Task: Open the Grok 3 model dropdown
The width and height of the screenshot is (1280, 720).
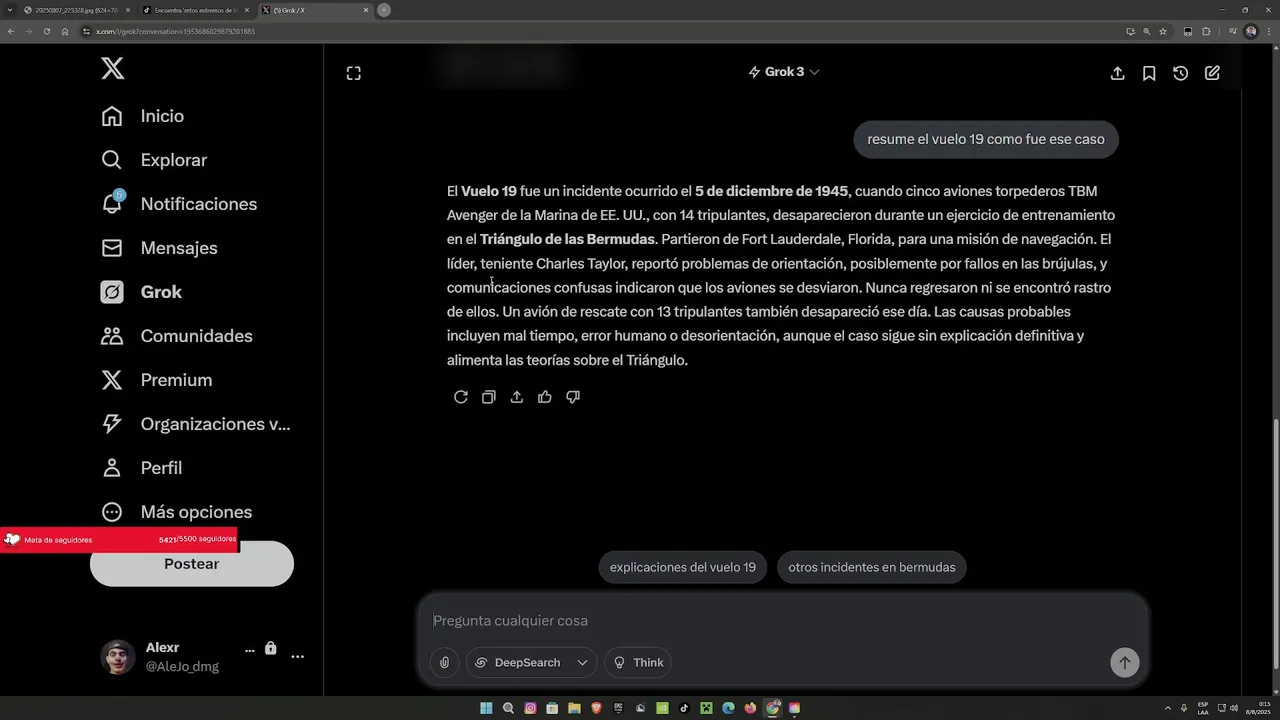Action: [x=783, y=72]
